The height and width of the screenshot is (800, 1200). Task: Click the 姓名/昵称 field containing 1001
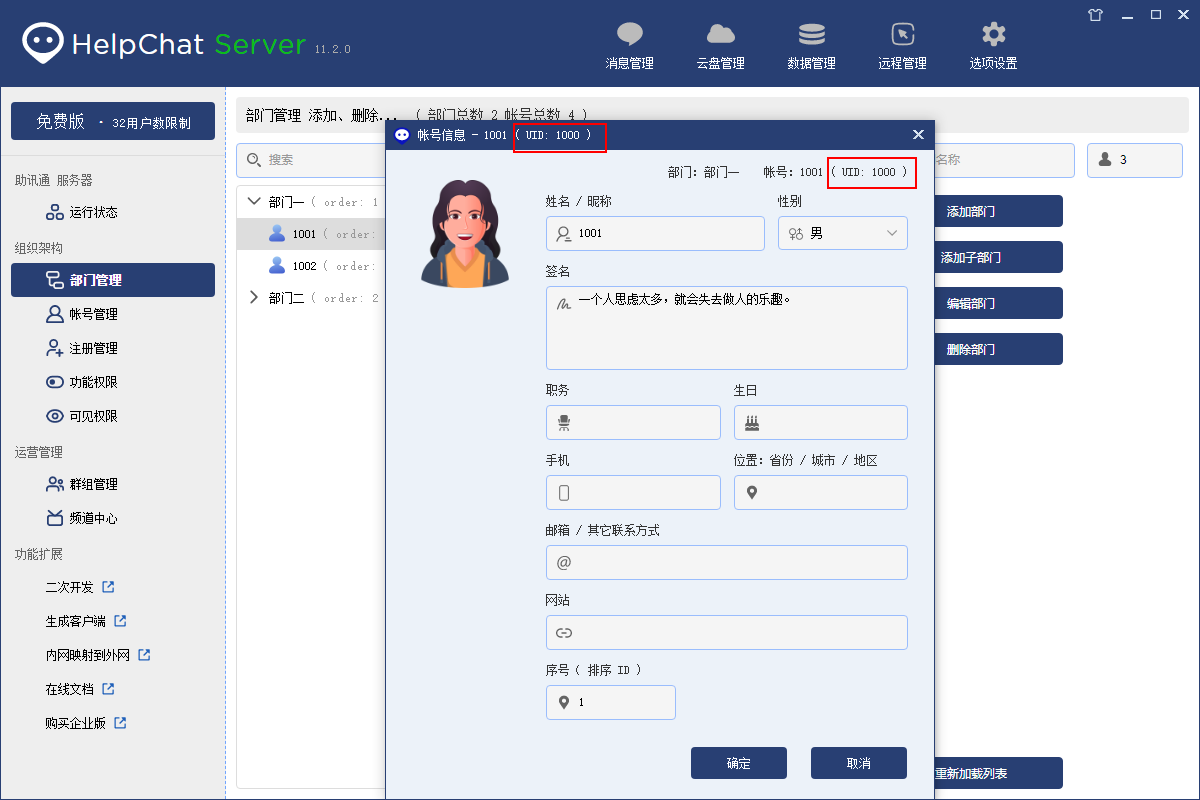[x=655, y=233]
